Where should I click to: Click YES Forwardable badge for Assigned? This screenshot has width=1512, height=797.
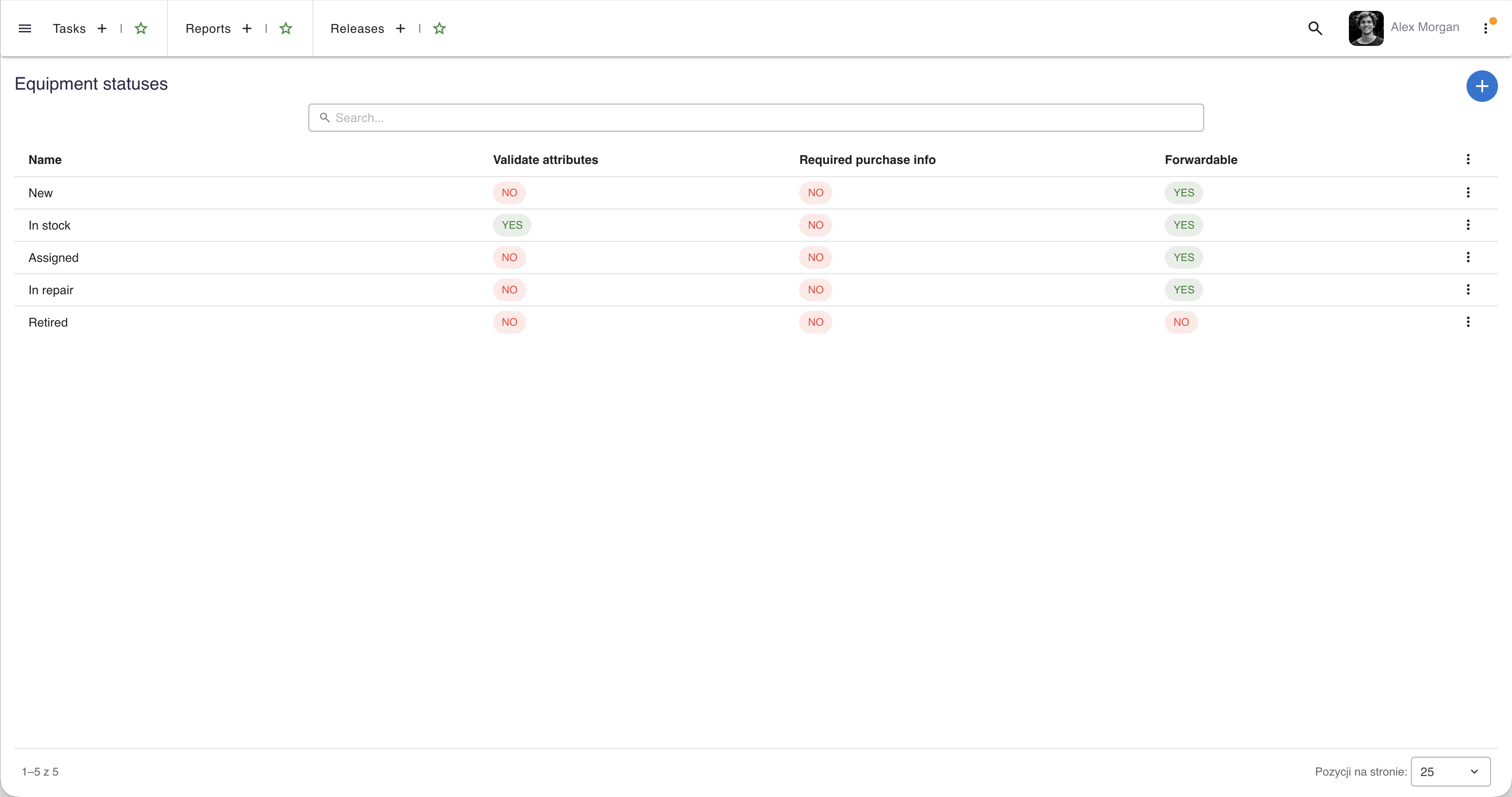pos(1184,257)
